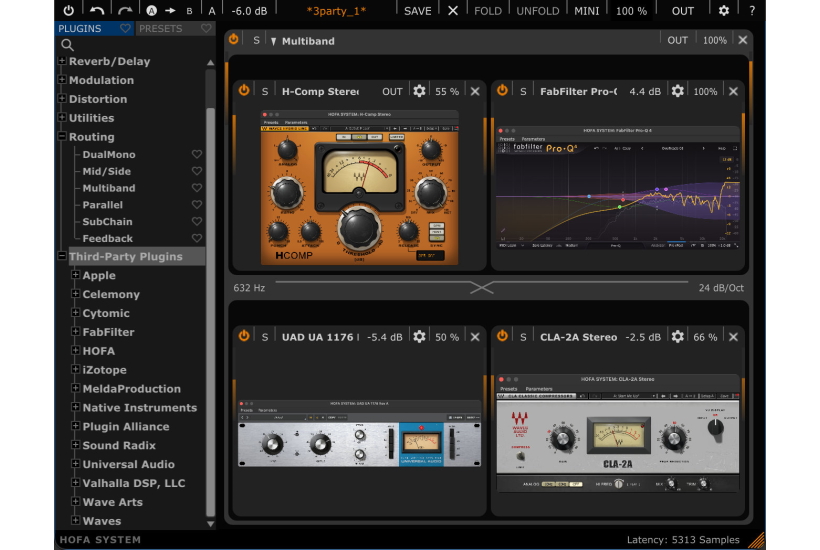Remove the FabFilter Pro-Q plugin
Image resolution: width=820 pixels, height=550 pixels.
tap(733, 91)
